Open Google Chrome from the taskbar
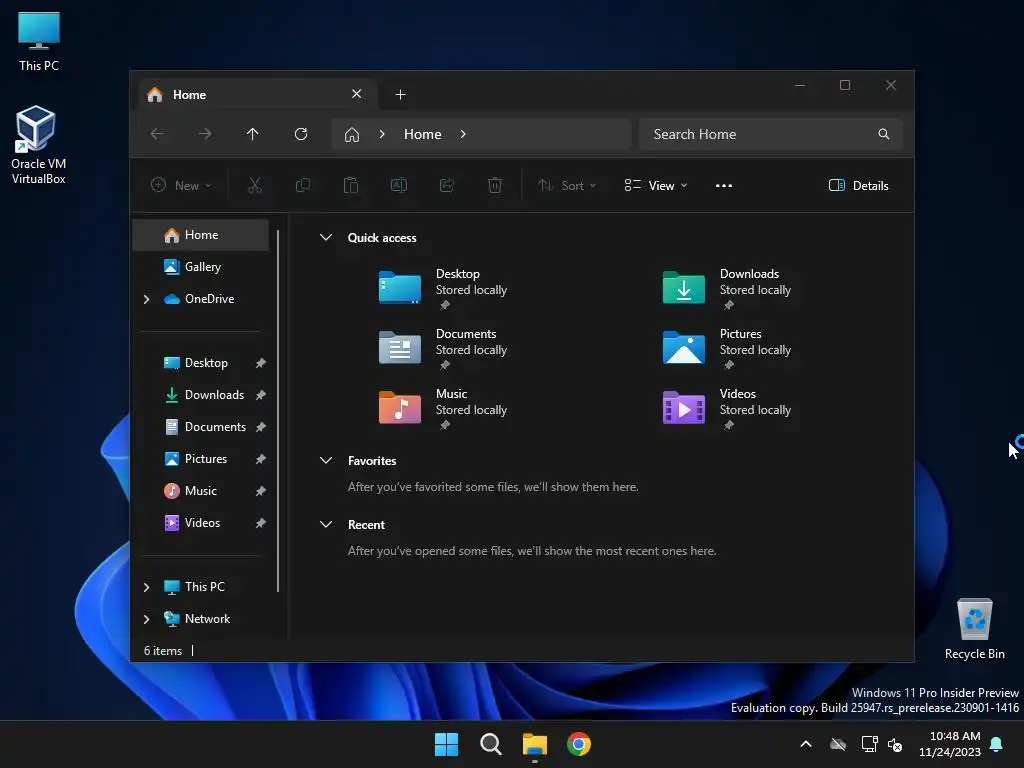This screenshot has height=768, width=1024. pyautogui.click(x=579, y=744)
